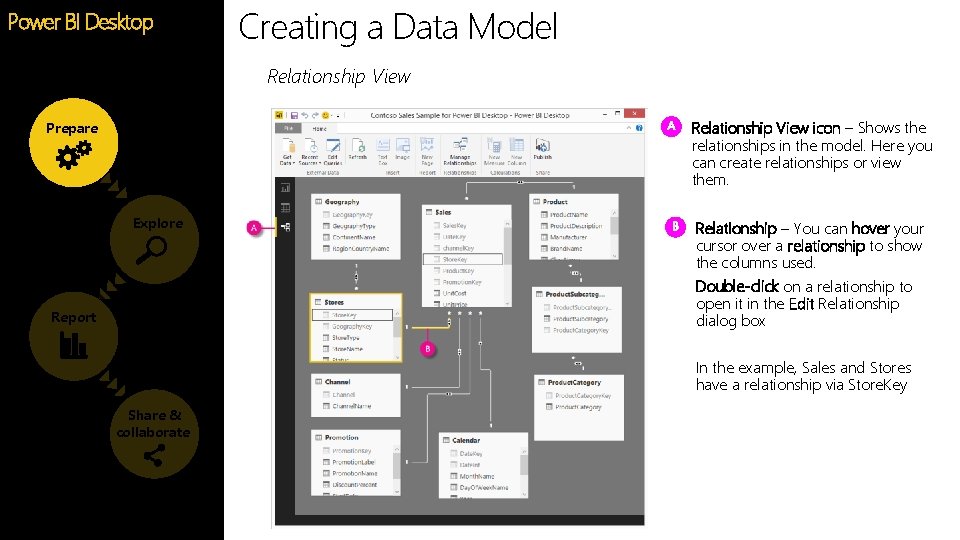Screen dimensions: 960x540
Task: Click the help question mark icon
Action: point(639,128)
